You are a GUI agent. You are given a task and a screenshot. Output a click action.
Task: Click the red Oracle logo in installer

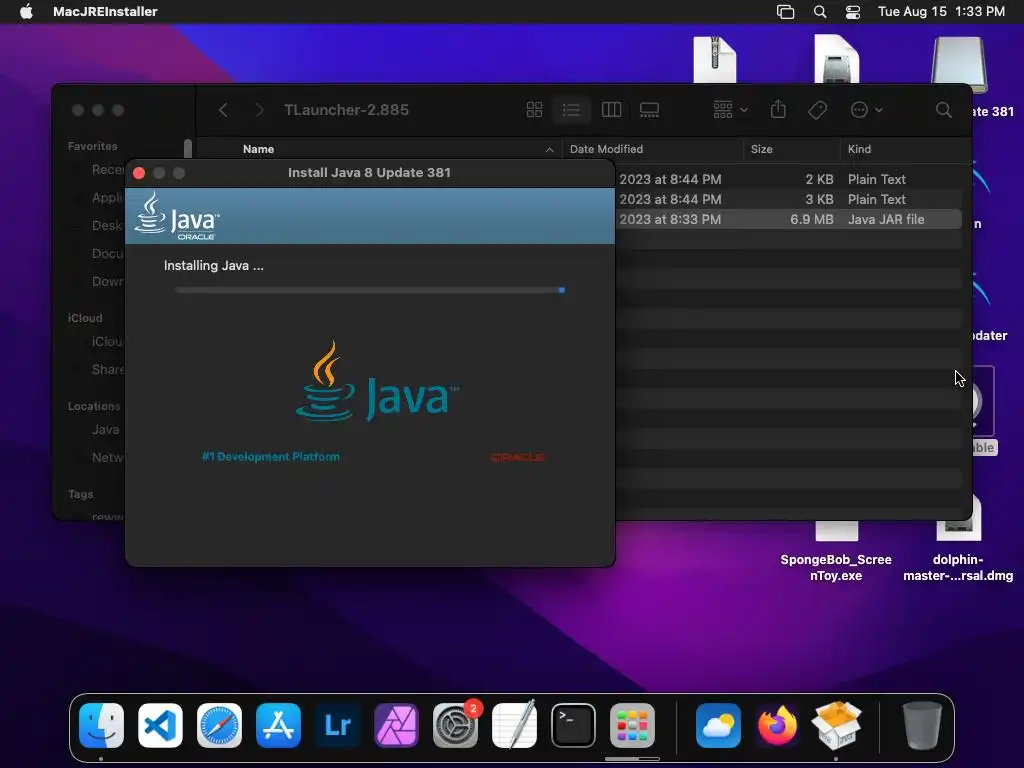tap(518, 457)
